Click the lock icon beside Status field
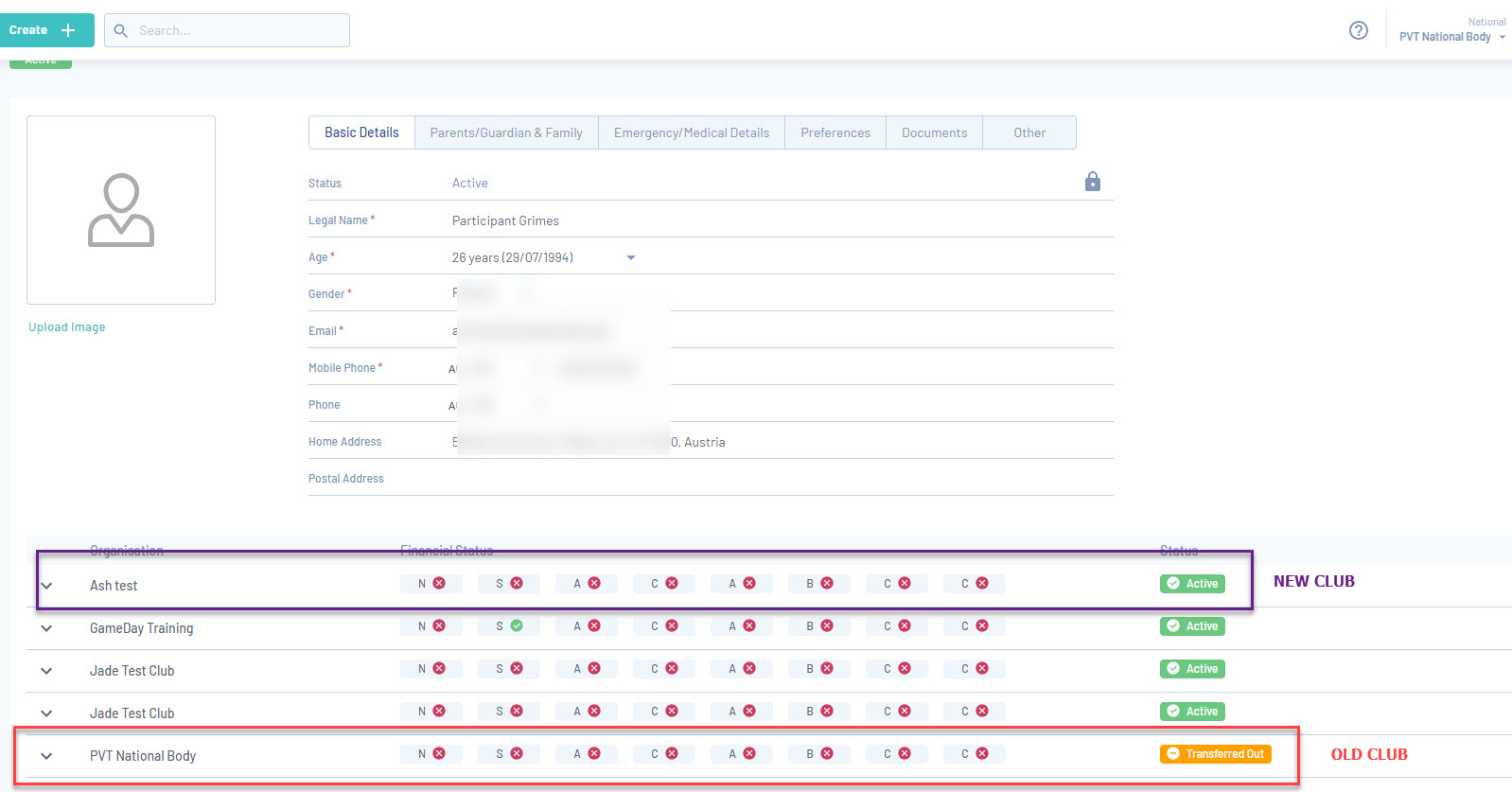The width and height of the screenshot is (1512, 792). point(1093,181)
